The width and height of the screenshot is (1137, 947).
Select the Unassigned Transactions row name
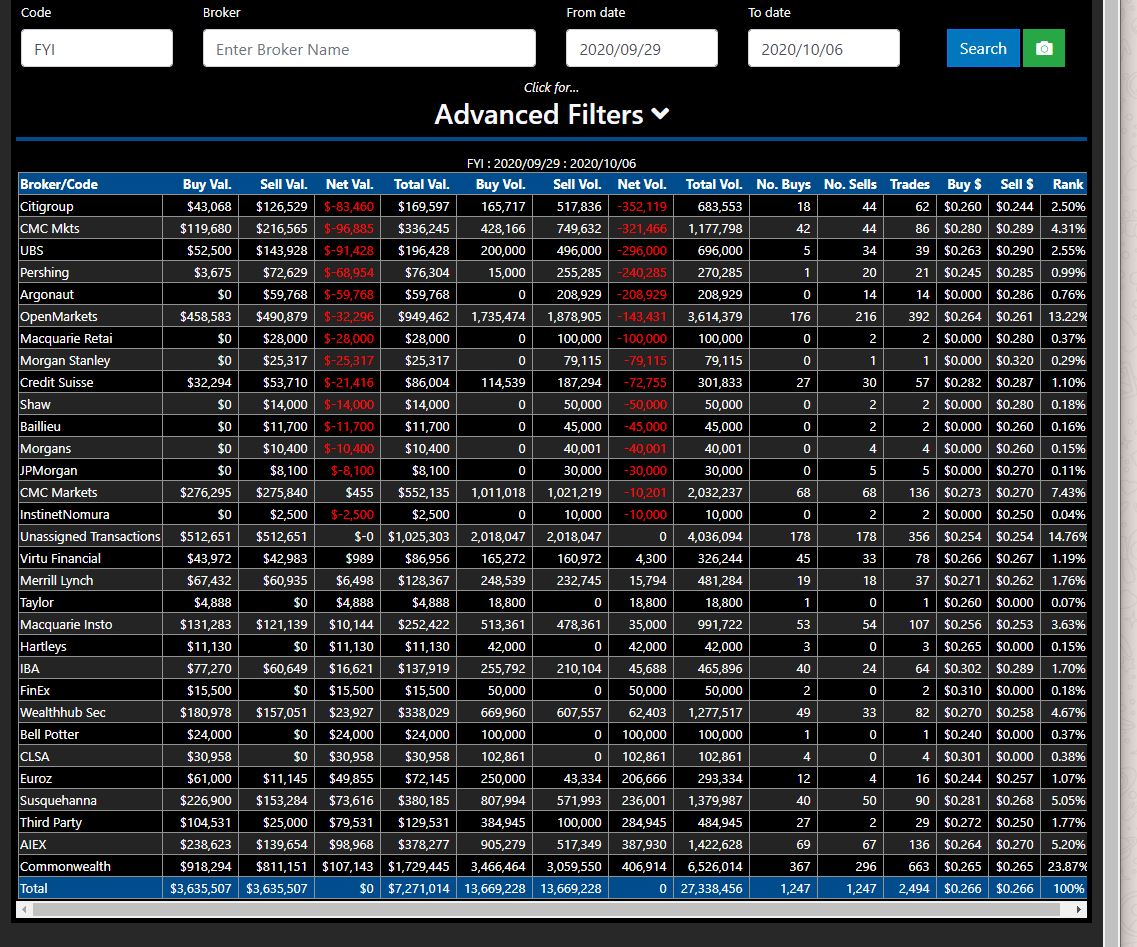[x=90, y=537]
